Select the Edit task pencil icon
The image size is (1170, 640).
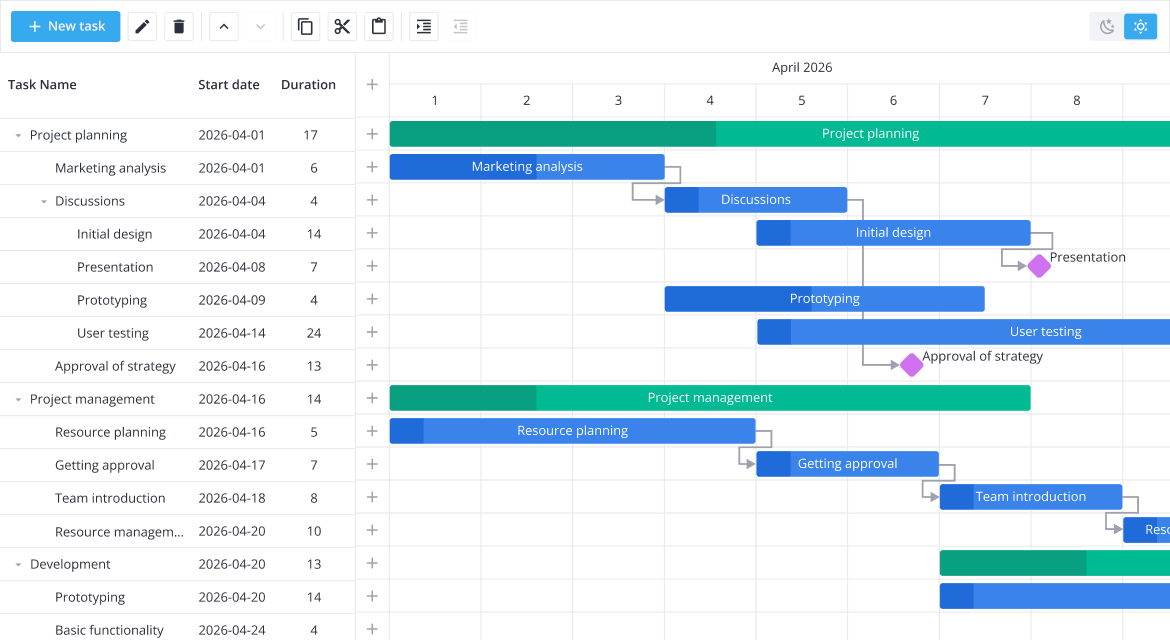[141, 26]
